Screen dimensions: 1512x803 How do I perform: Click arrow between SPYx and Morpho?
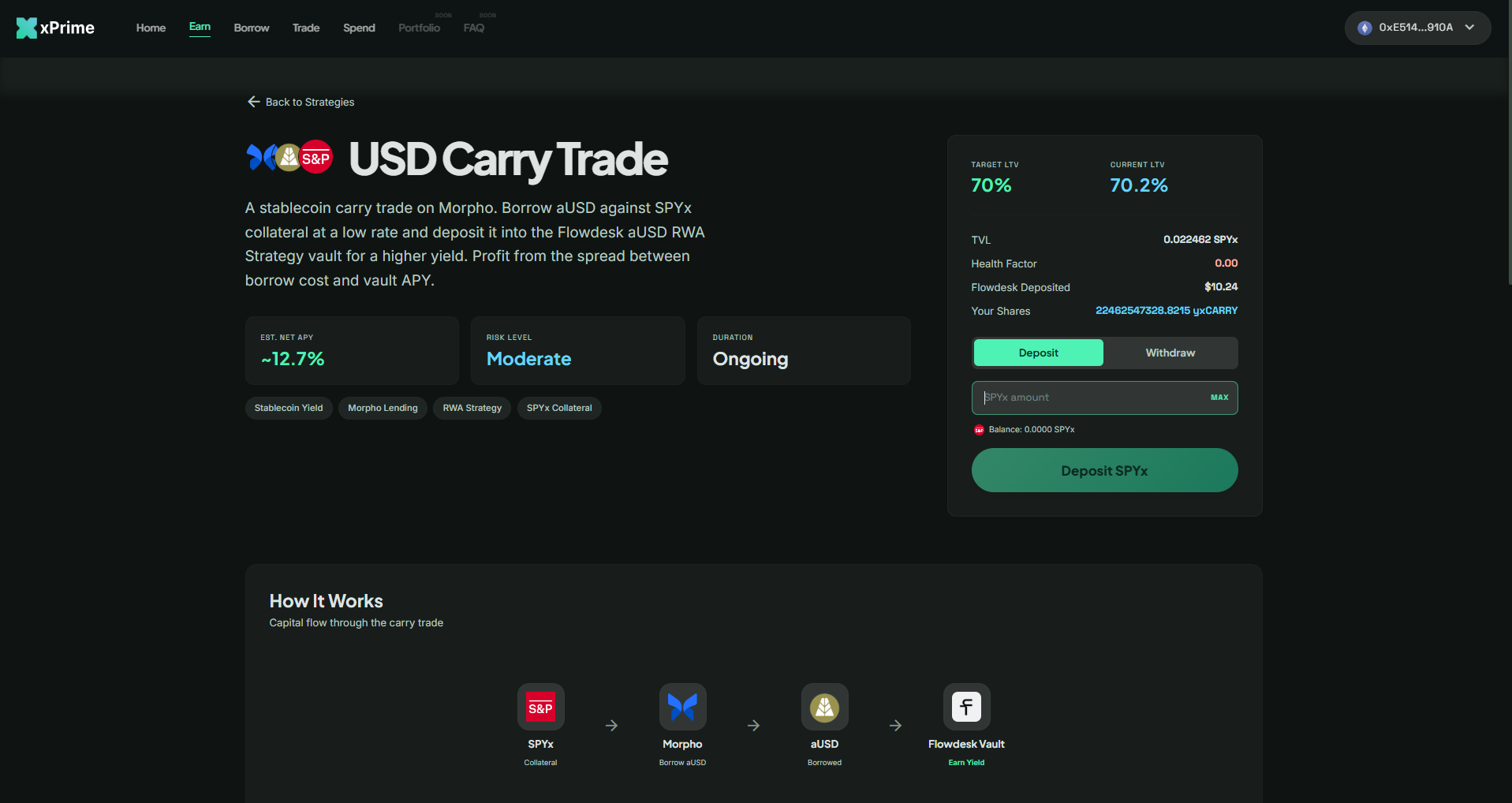[611, 725]
